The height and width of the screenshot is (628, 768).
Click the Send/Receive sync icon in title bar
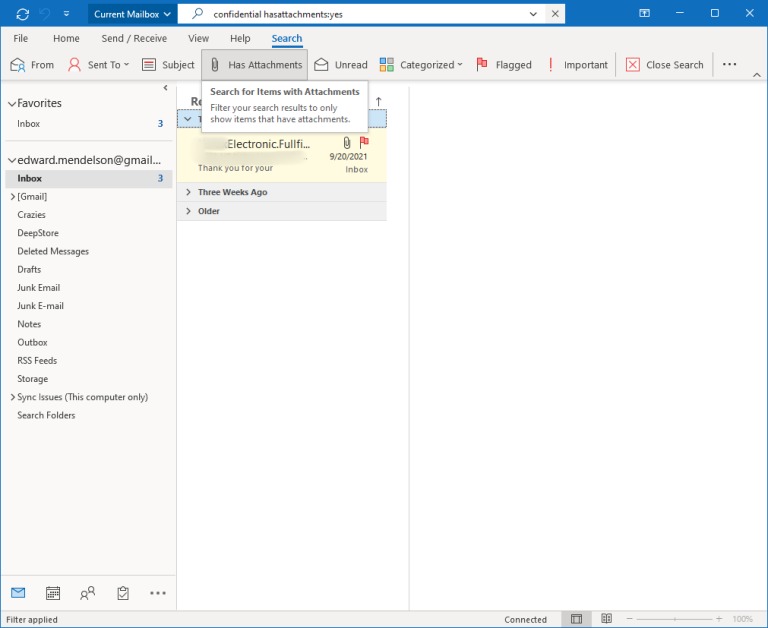[23, 14]
